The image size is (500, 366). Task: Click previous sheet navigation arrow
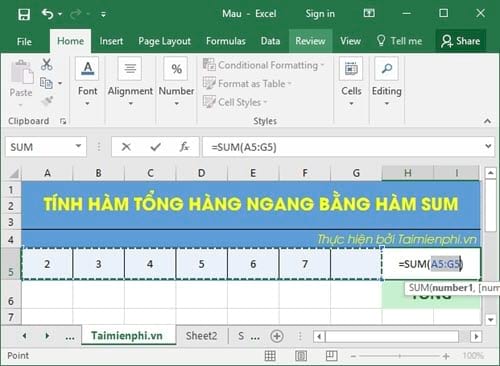coord(24,336)
